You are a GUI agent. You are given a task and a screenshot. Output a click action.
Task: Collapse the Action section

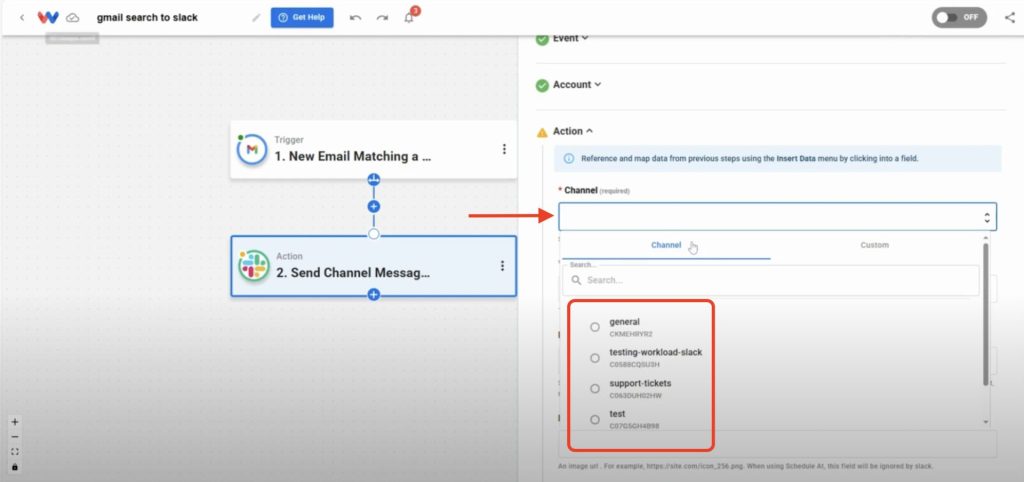tap(573, 131)
